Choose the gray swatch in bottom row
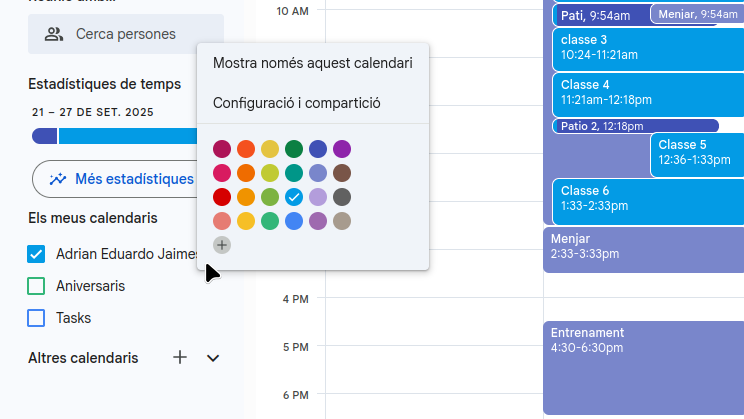 (x=342, y=221)
